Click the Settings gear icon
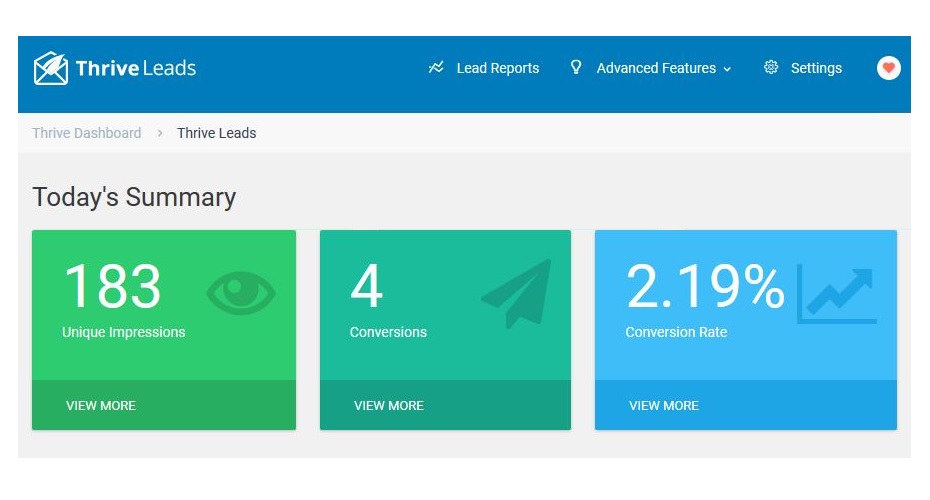930x500 pixels. (770, 67)
